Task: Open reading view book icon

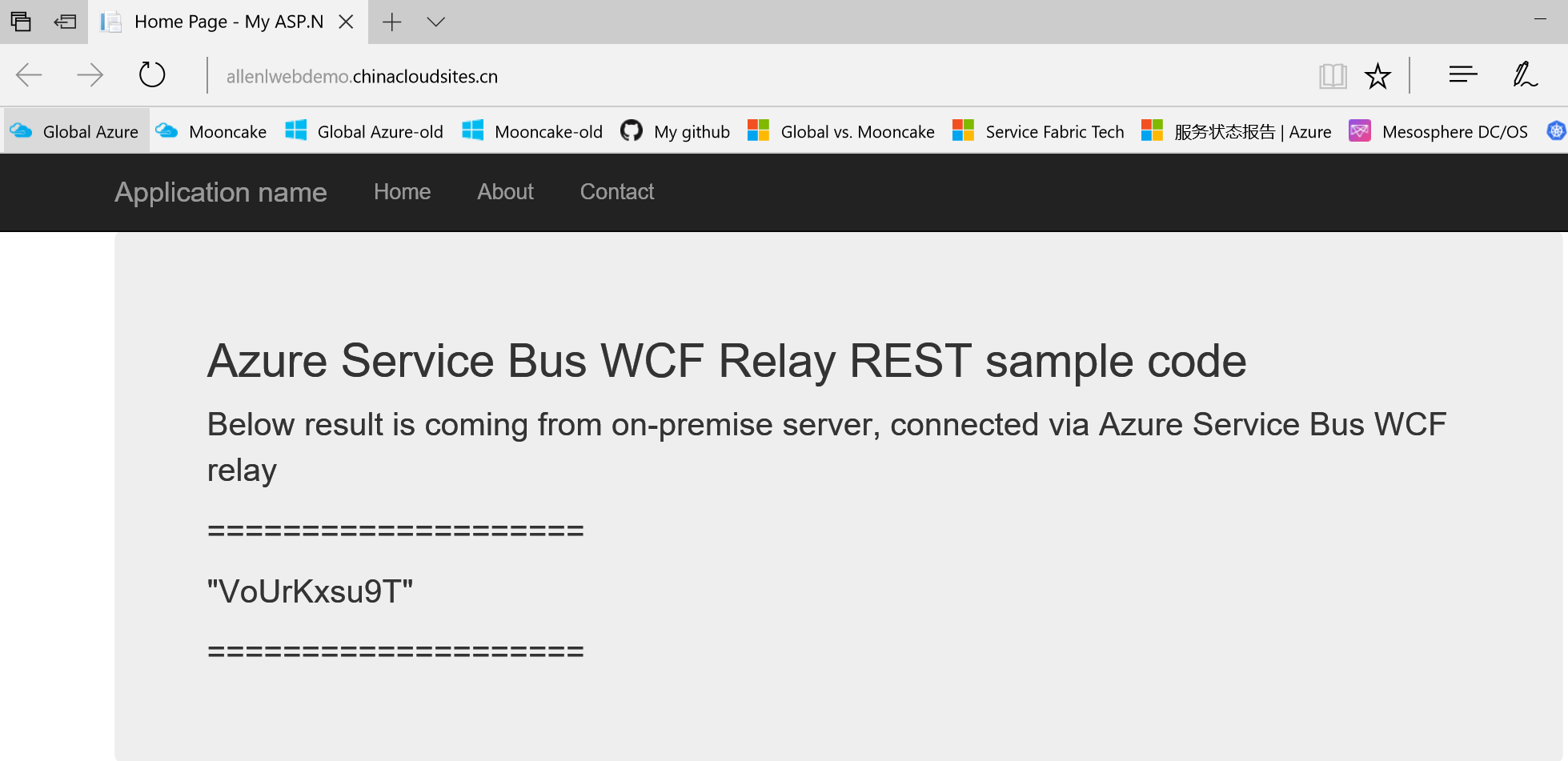Action: (1333, 76)
